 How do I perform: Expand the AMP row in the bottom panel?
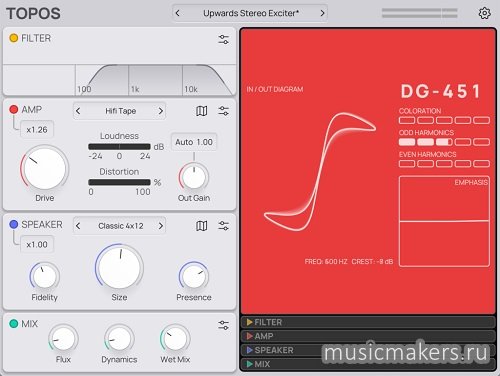point(368,336)
